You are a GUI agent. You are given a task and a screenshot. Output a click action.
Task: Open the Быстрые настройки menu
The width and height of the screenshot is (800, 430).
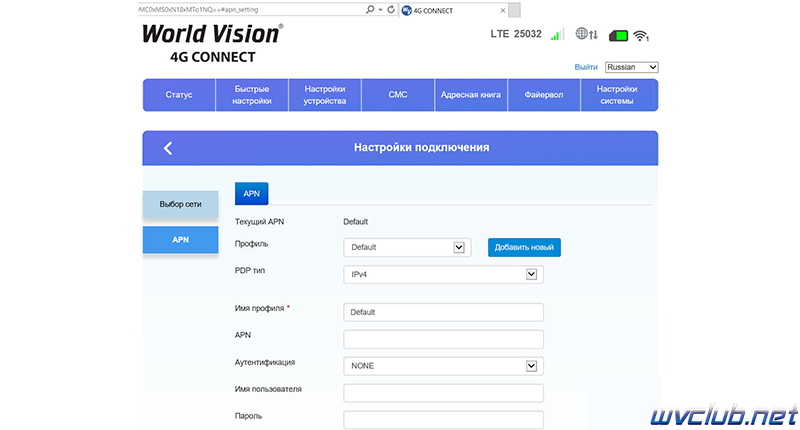[x=252, y=95]
